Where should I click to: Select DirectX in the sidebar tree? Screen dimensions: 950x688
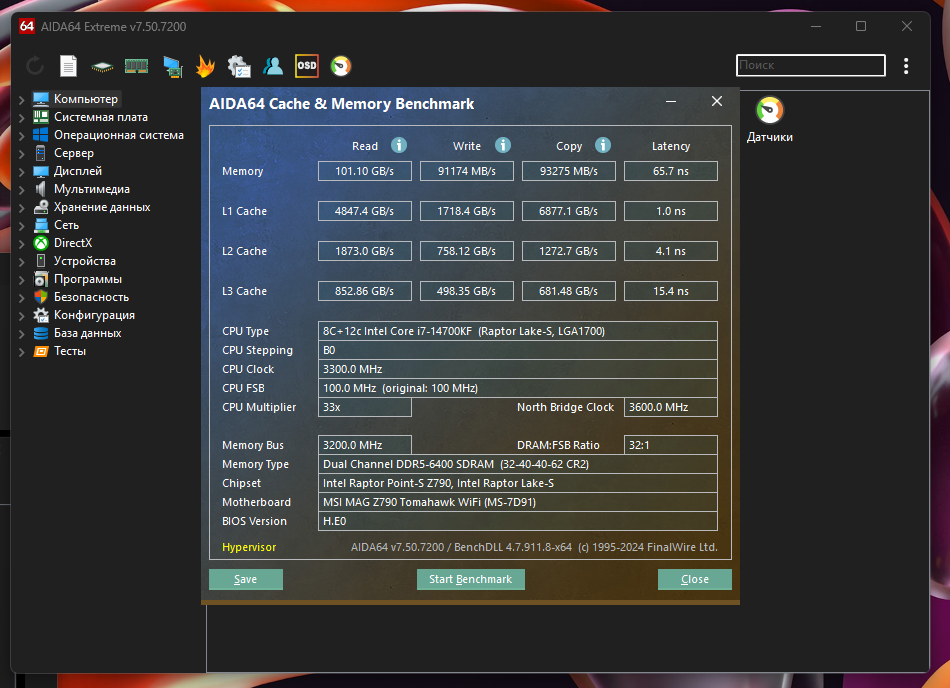(x=72, y=243)
